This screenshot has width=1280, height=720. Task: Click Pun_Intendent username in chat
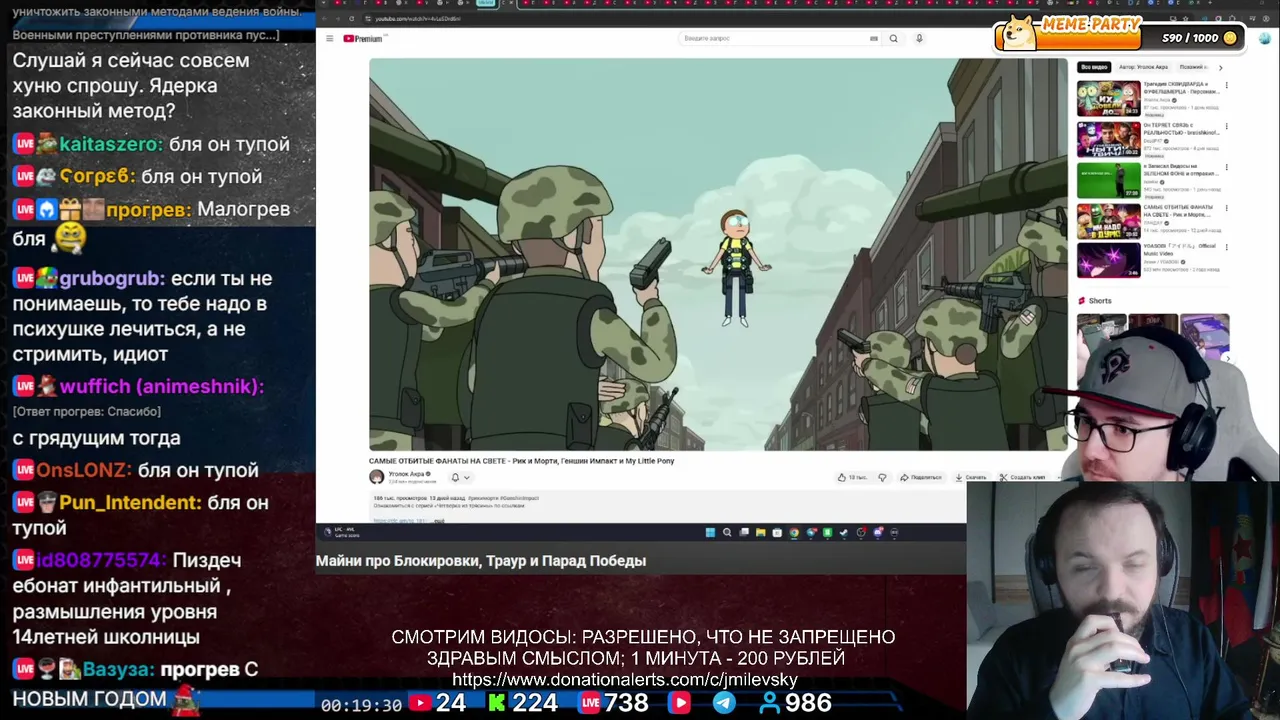pyautogui.click(x=130, y=503)
